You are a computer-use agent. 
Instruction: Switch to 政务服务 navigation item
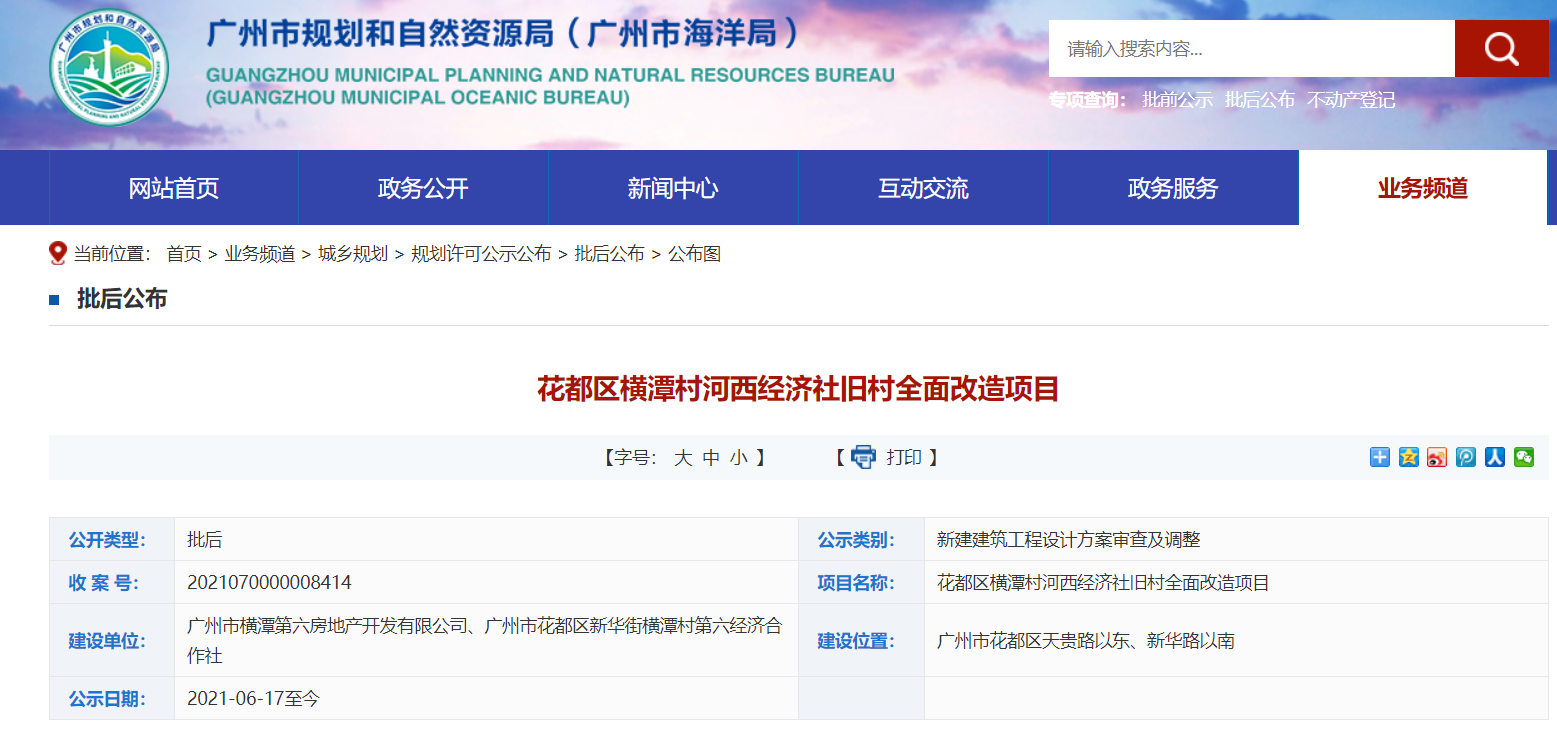click(1173, 188)
